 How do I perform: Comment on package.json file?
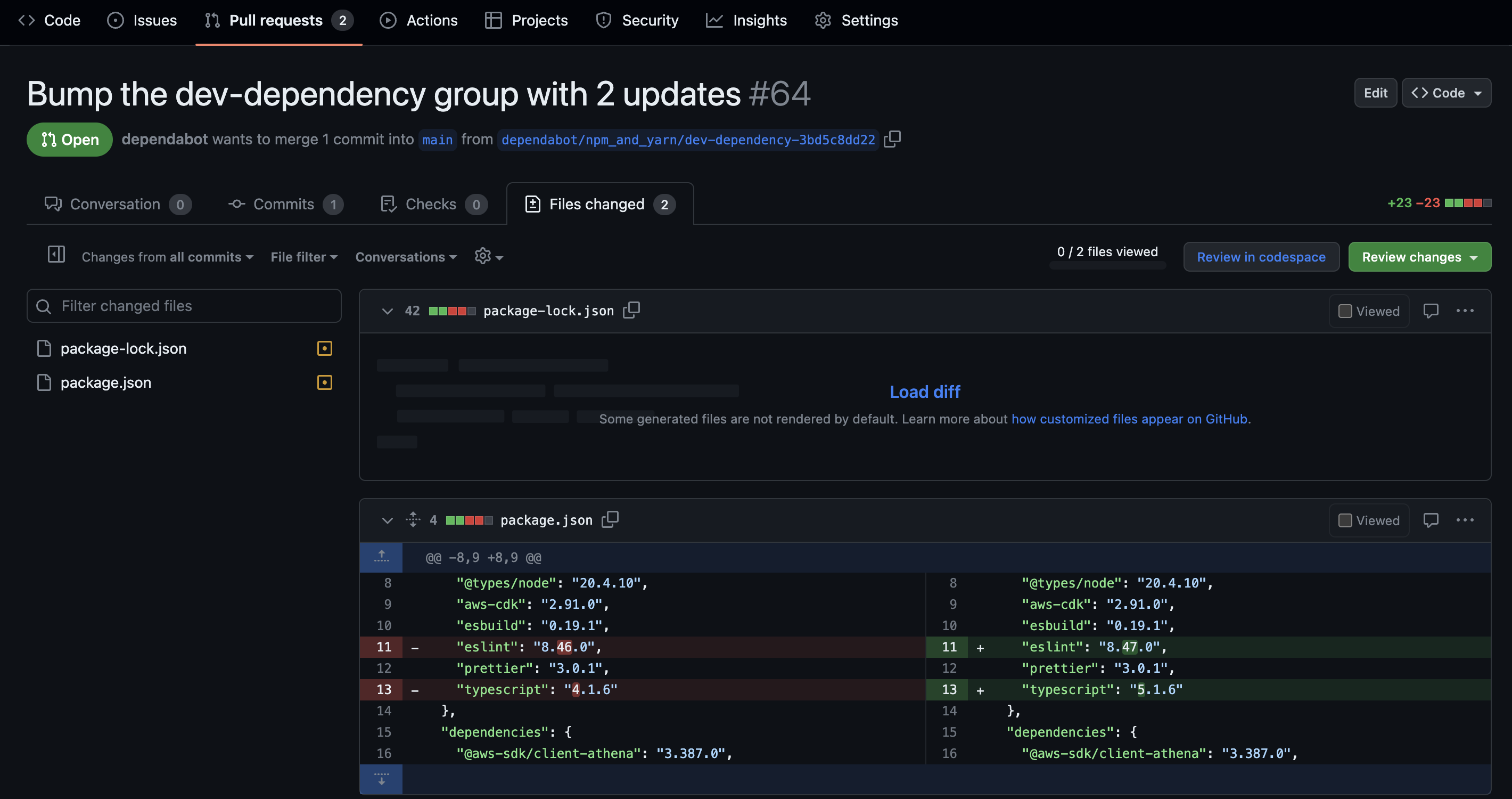(x=1431, y=520)
